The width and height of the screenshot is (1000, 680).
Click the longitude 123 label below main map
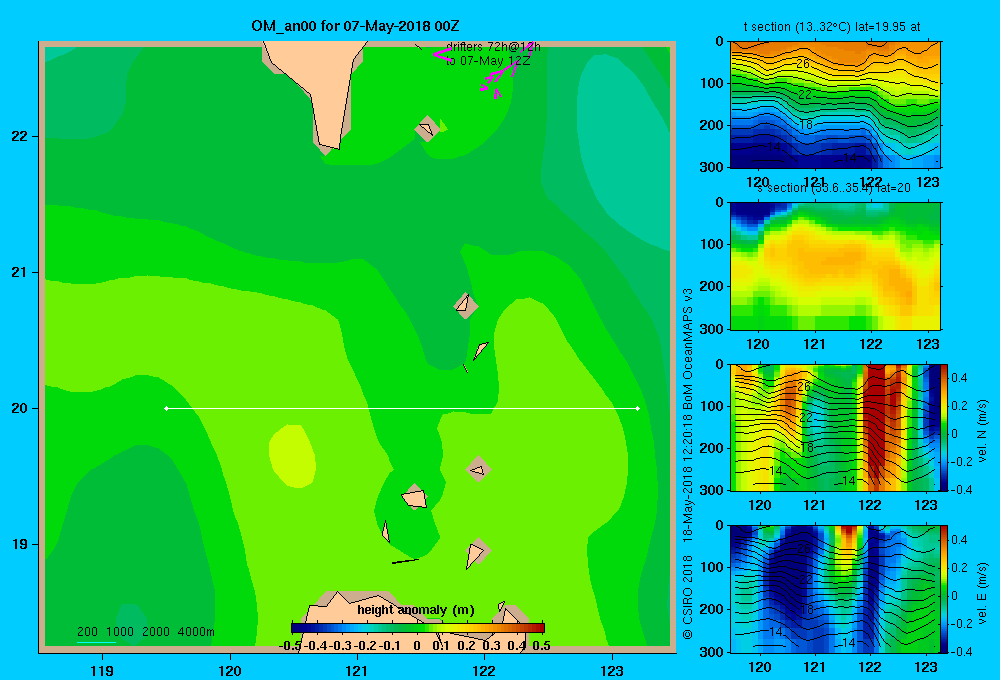pyautogui.click(x=612, y=671)
